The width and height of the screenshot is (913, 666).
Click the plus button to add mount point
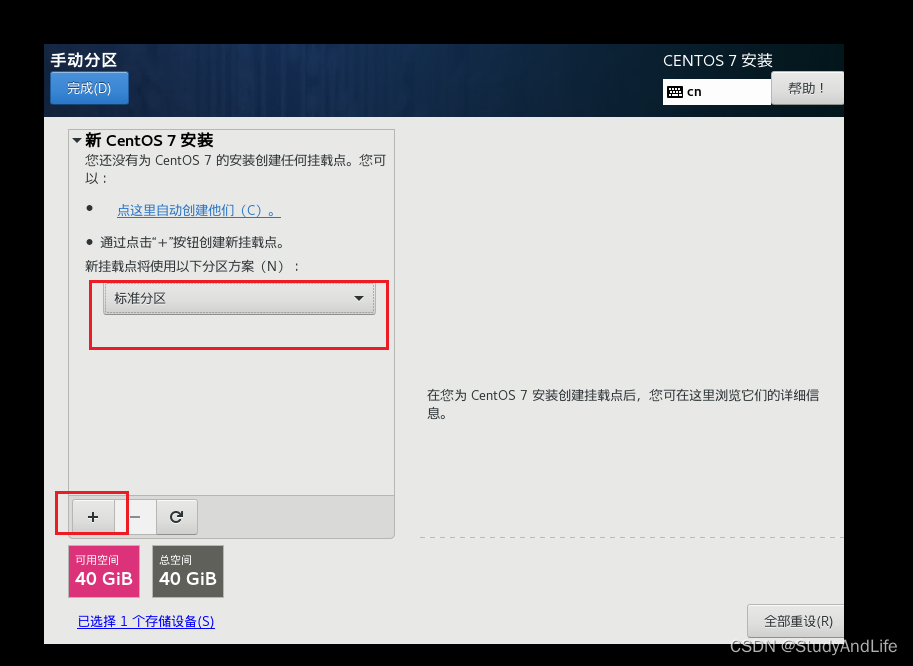[92, 516]
